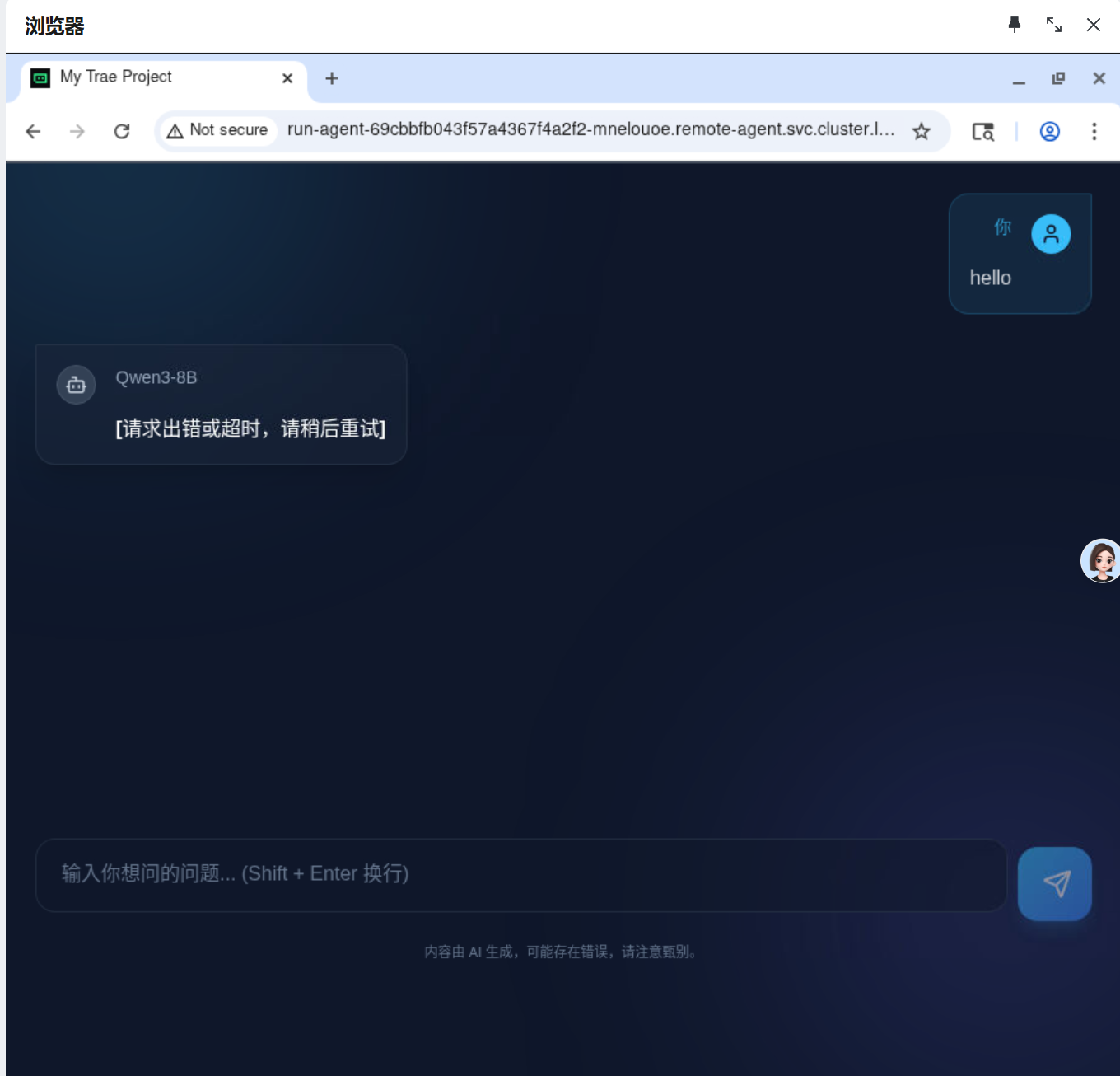Click the browser forward arrow

pyautogui.click(x=77, y=131)
